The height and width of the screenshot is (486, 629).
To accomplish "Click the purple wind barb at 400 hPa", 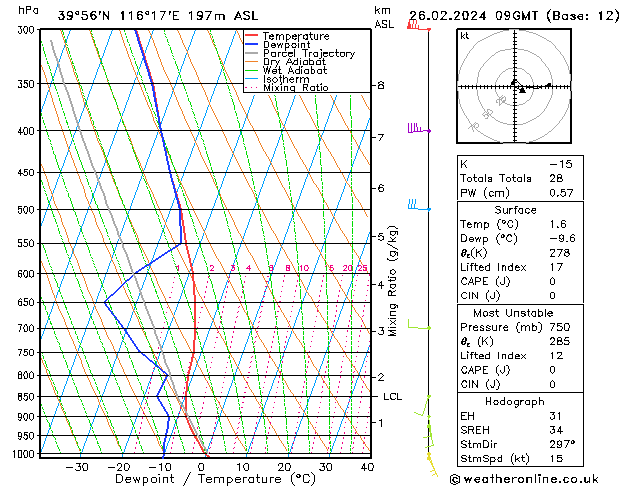I will coord(419,128).
